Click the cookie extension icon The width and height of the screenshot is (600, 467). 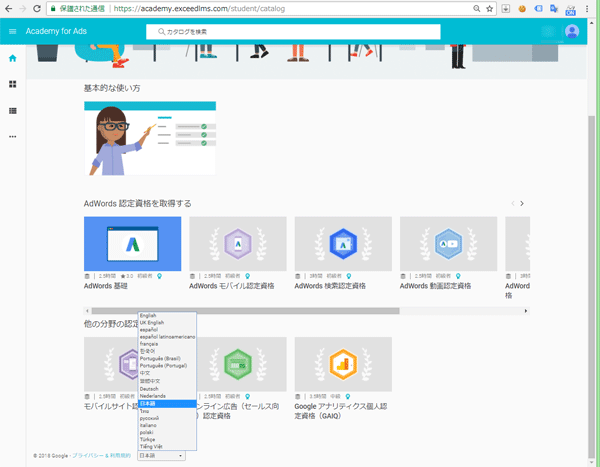point(522,8)
